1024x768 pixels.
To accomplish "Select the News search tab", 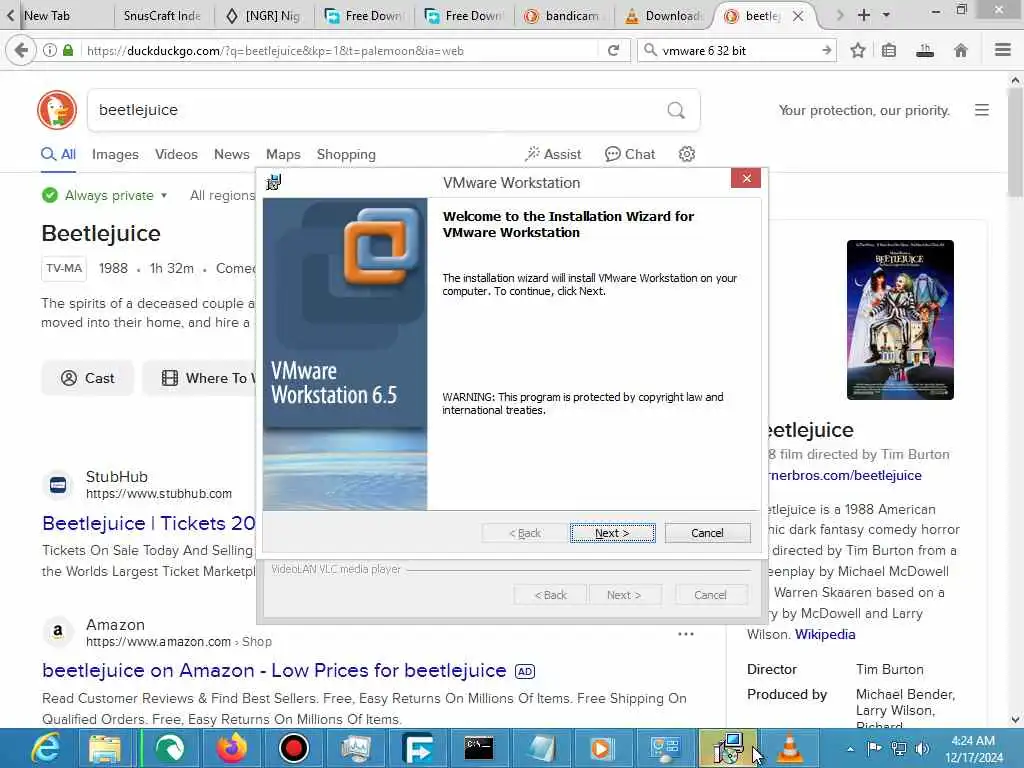I will [231, 154].
